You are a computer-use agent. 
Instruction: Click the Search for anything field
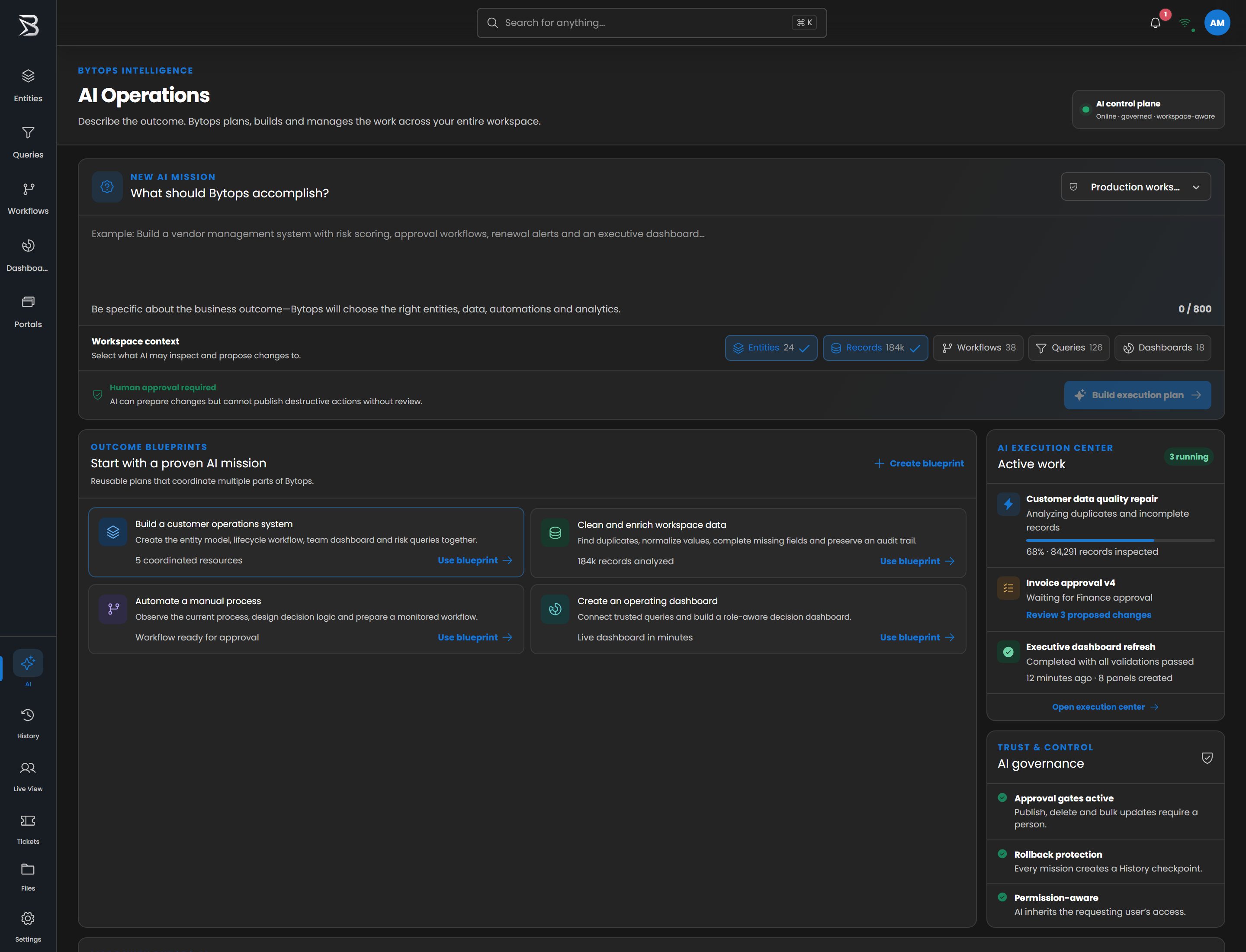pos(652,23)
